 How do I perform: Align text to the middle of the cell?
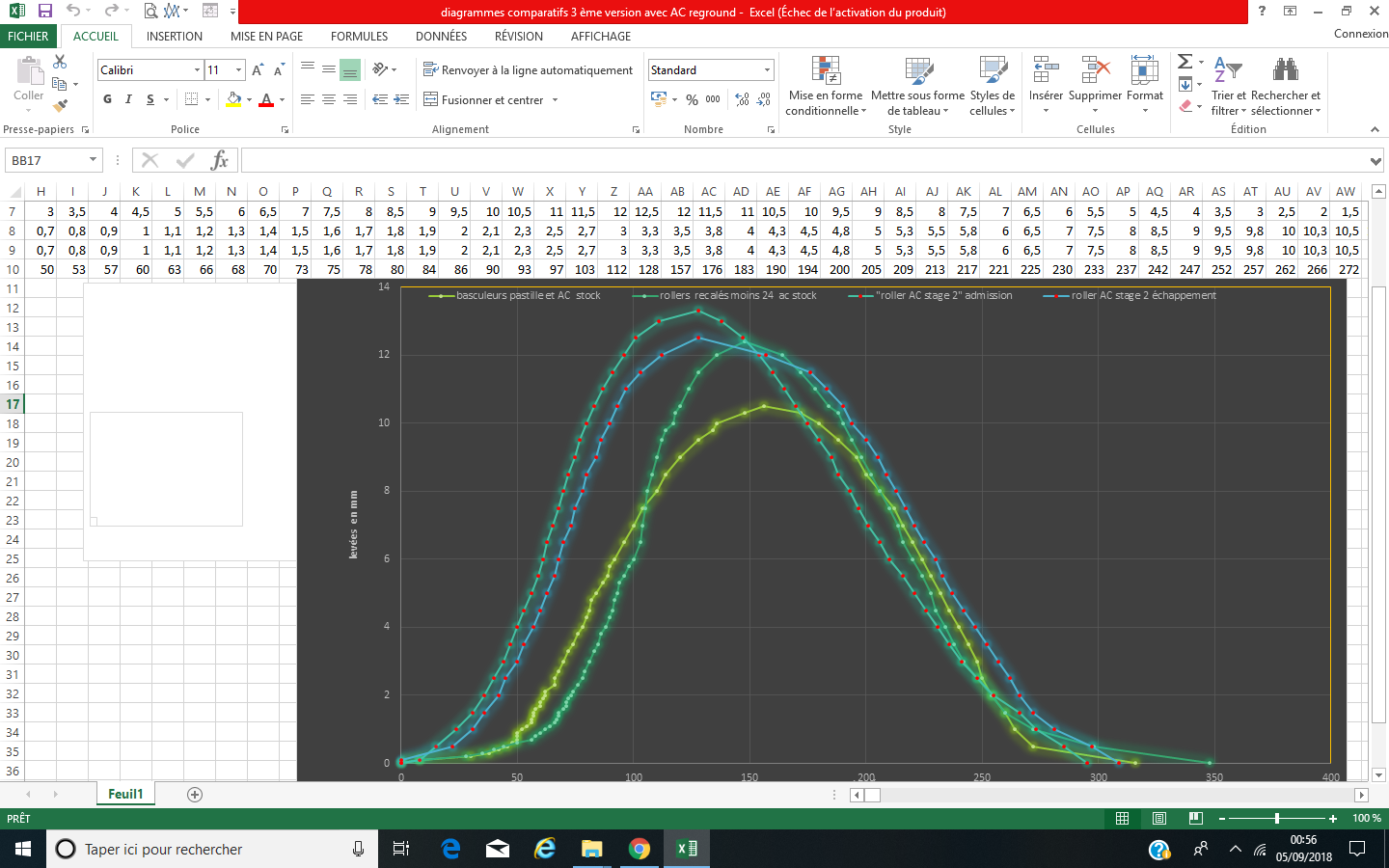point(329,69)
